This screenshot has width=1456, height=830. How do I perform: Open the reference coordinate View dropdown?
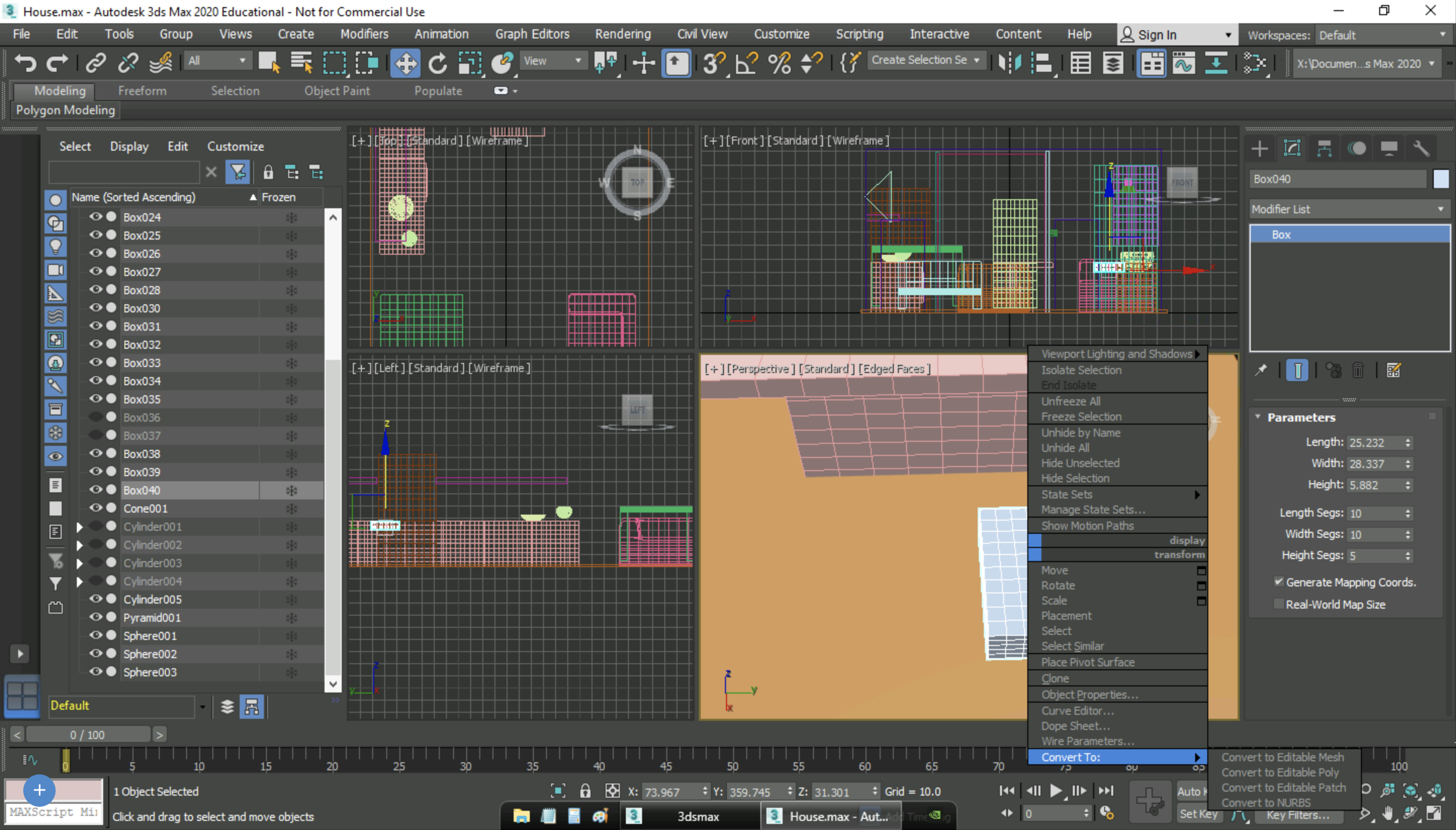click(553, 61)
